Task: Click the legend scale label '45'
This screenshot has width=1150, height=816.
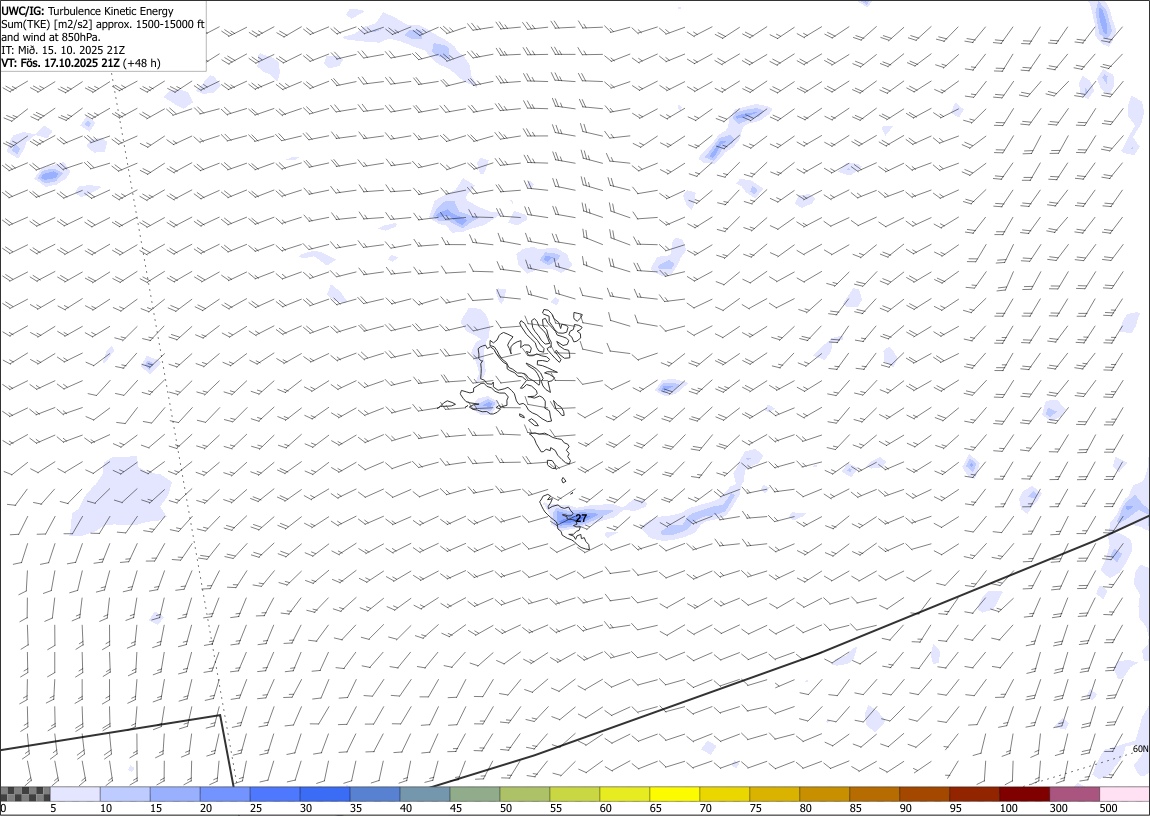Action: click(x=455, y=808)
